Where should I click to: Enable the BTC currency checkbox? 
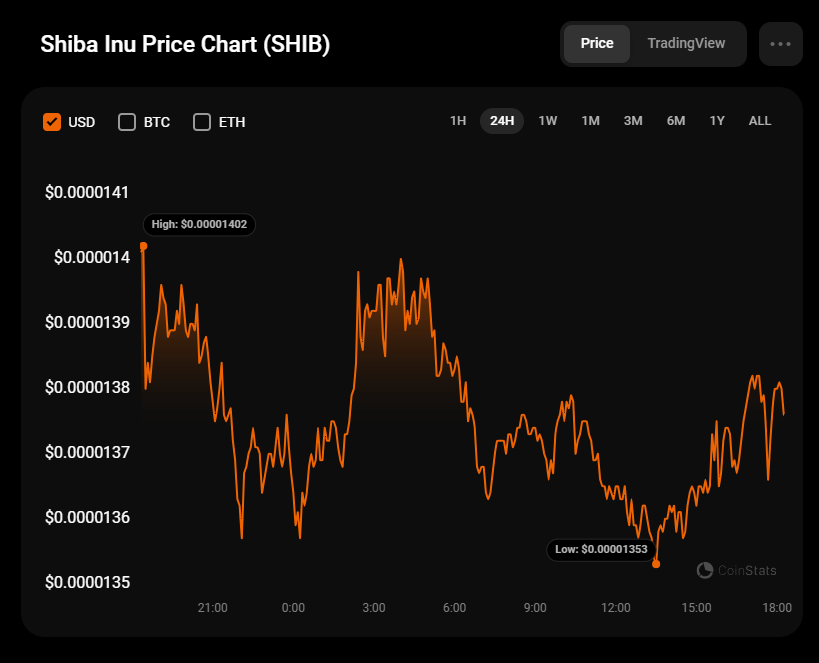coord(127,122)
